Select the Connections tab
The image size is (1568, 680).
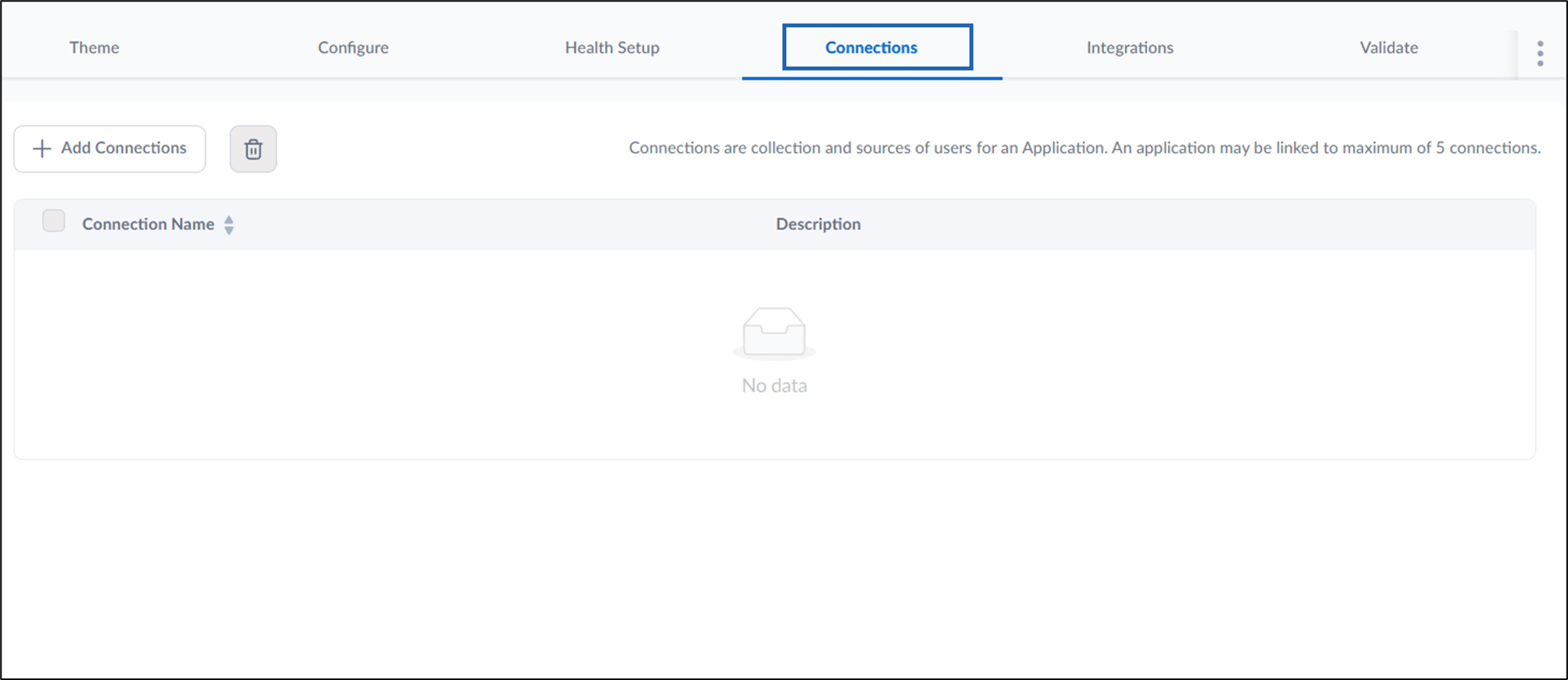[x=872, y=48]
